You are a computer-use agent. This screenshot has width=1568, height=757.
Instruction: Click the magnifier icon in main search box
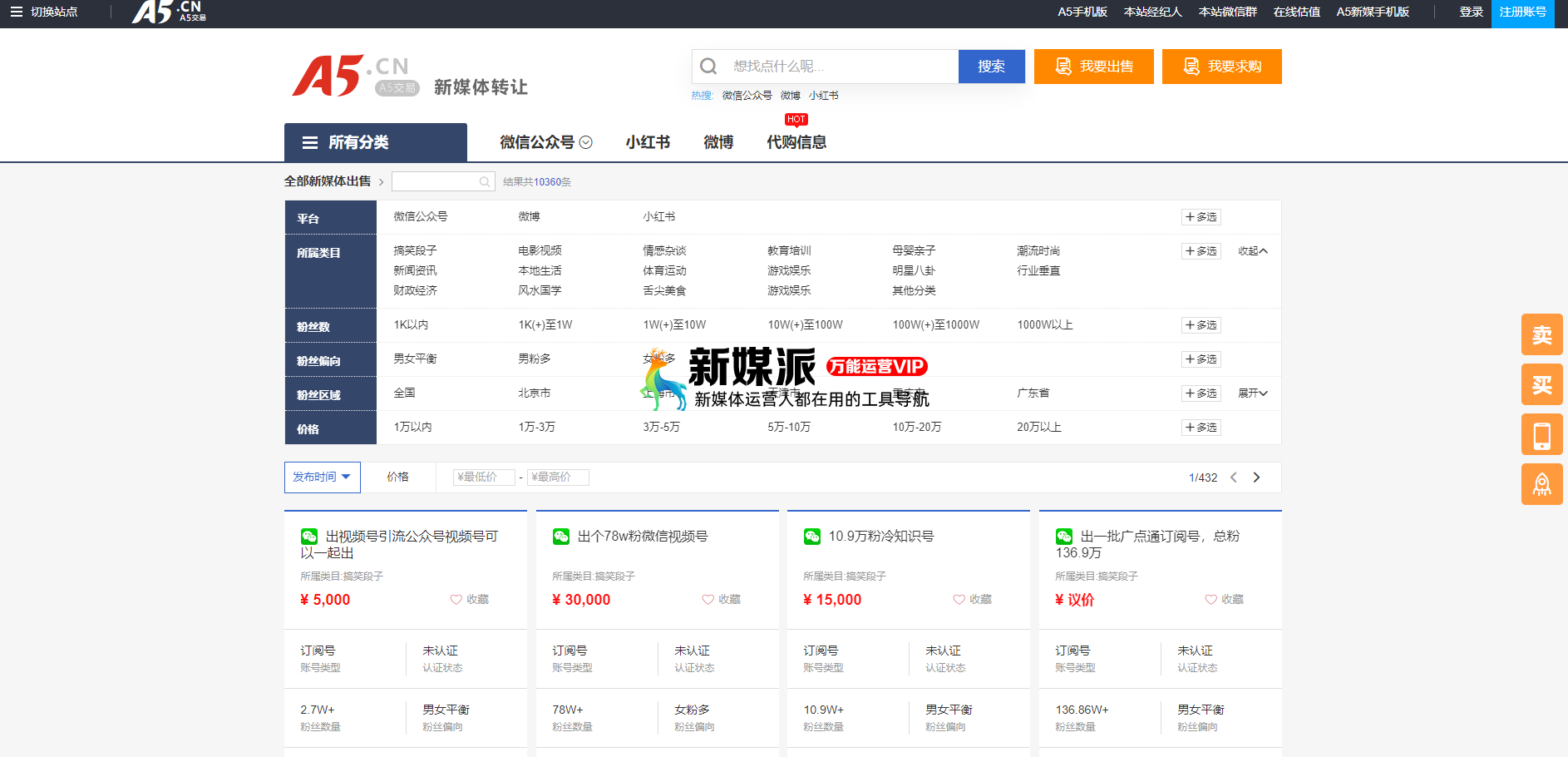point(708,67)
